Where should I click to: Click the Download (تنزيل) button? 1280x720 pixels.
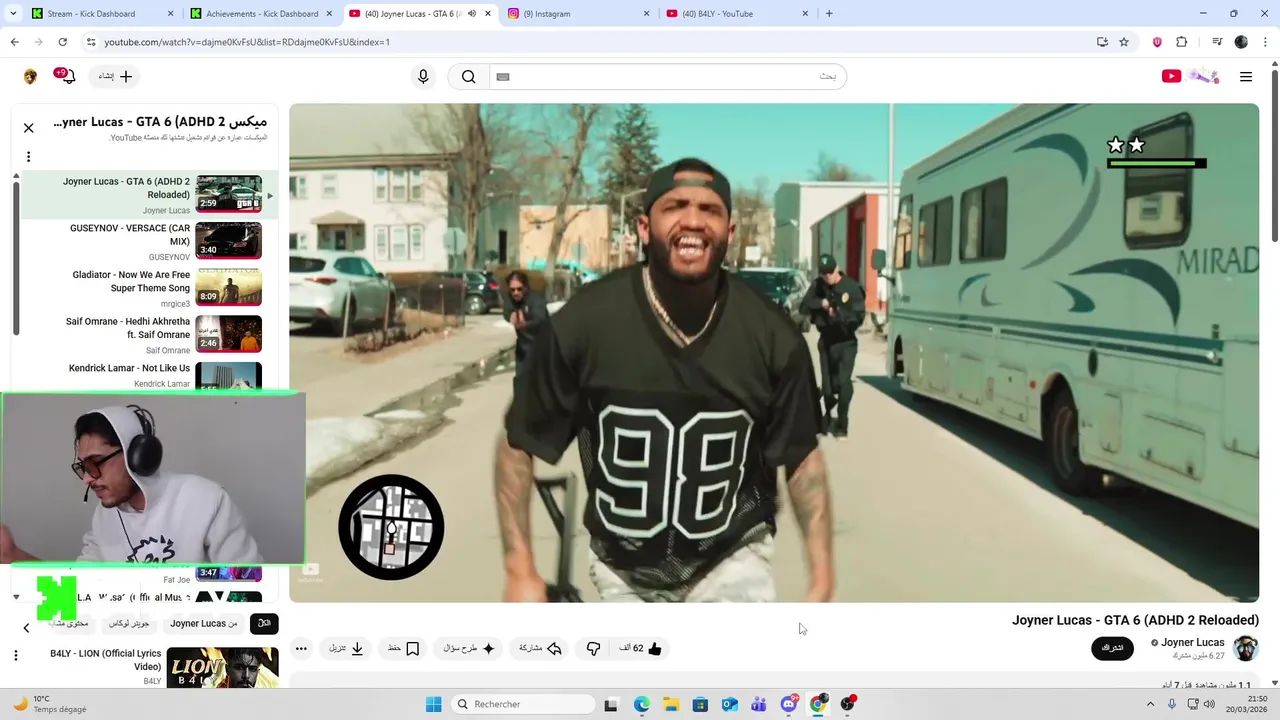click(x=346, y=648)
